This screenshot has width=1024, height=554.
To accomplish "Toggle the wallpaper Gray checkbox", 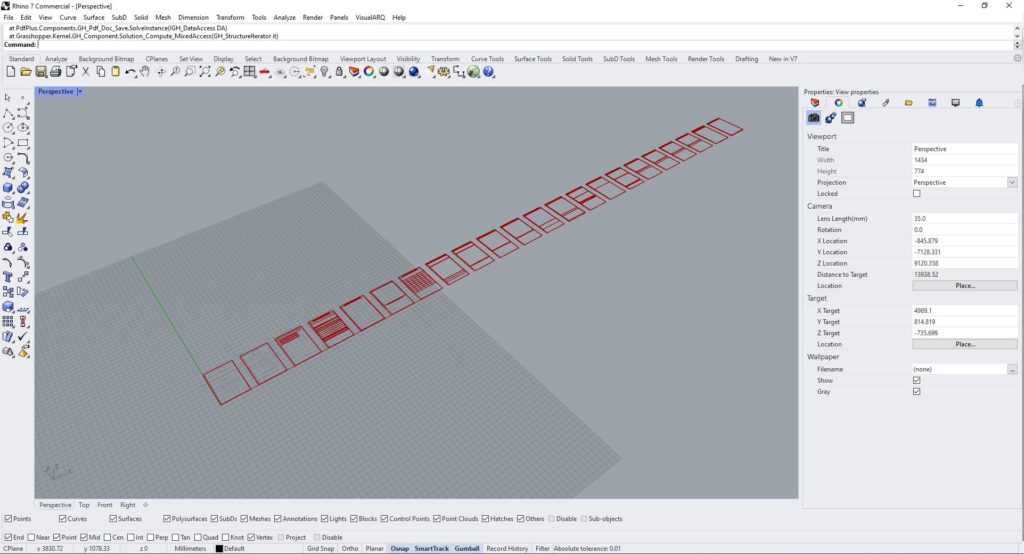I will point(917,391).
